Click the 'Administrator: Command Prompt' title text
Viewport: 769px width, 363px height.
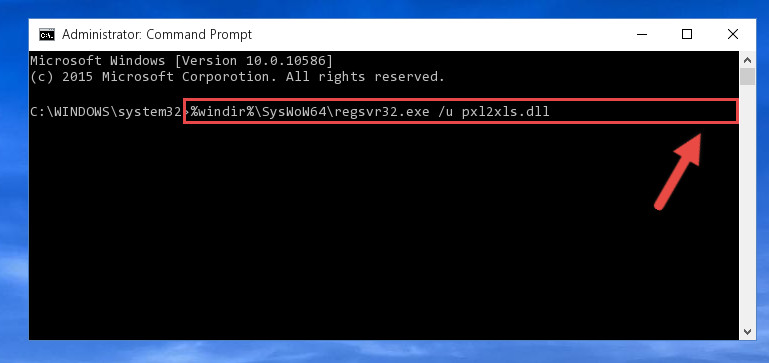157,35
